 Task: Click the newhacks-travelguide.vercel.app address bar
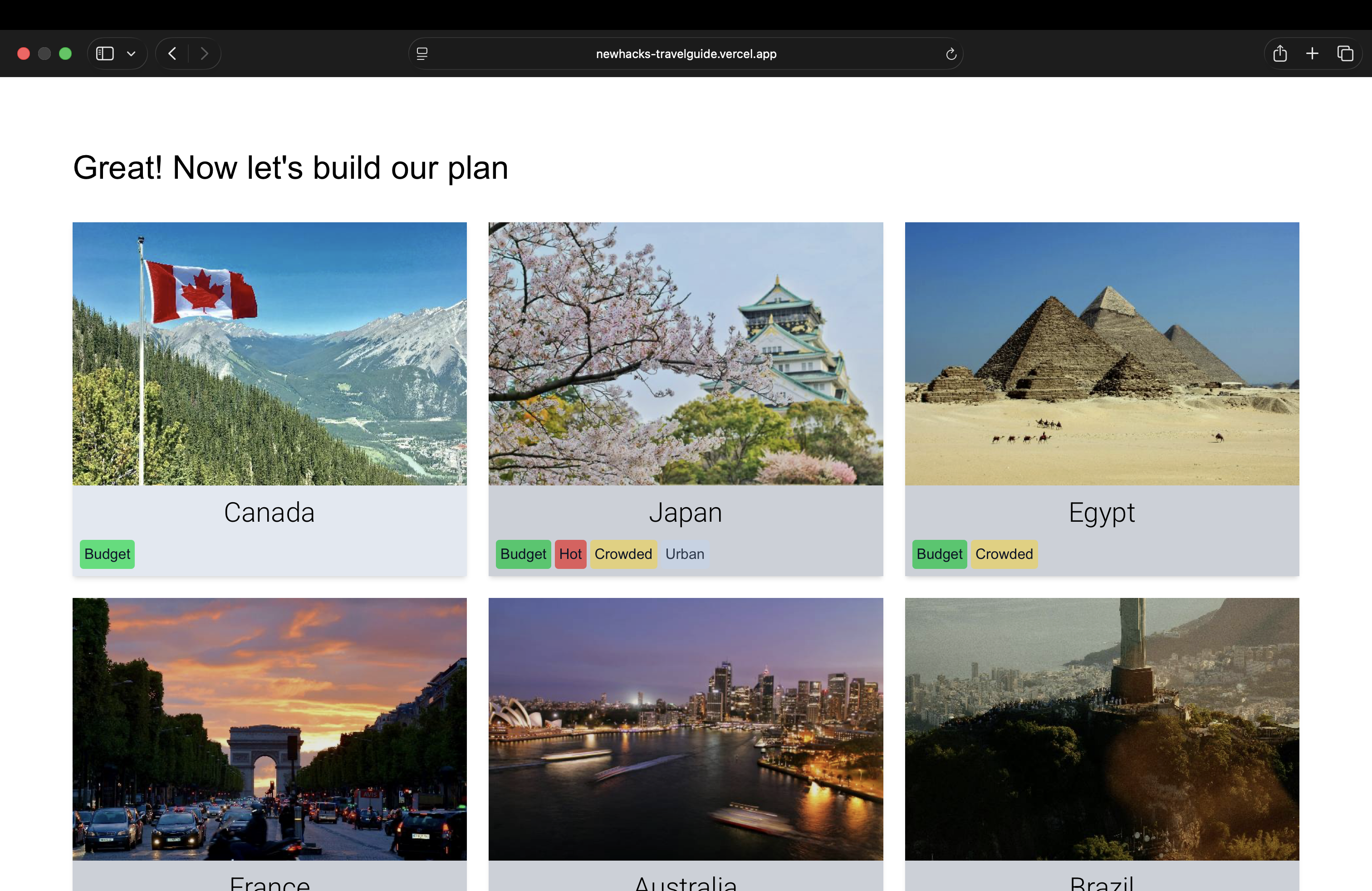(686, 54)
